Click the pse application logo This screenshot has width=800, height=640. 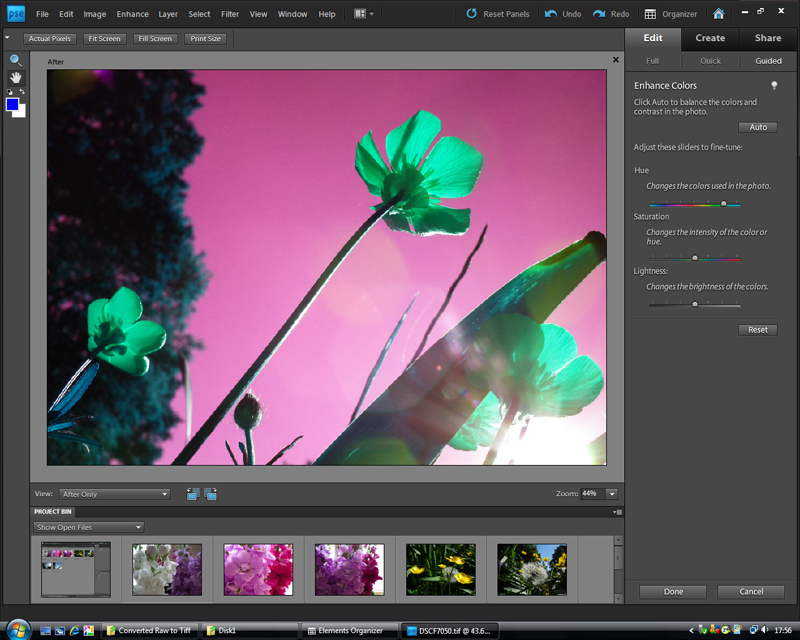(x=16, y=14)
